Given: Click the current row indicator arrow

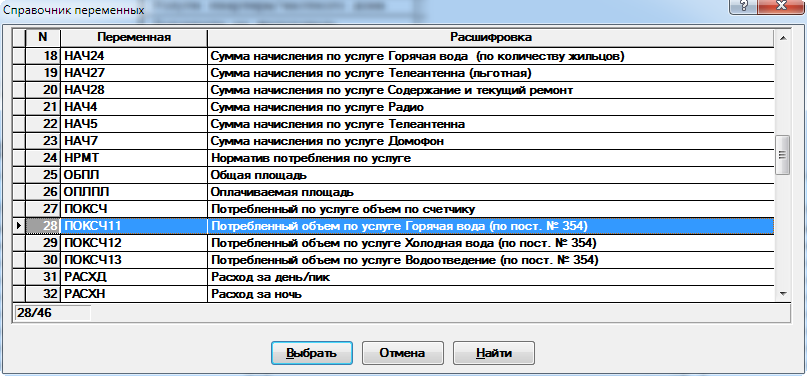Looking at the screenshot, I should tap(19, 226).
